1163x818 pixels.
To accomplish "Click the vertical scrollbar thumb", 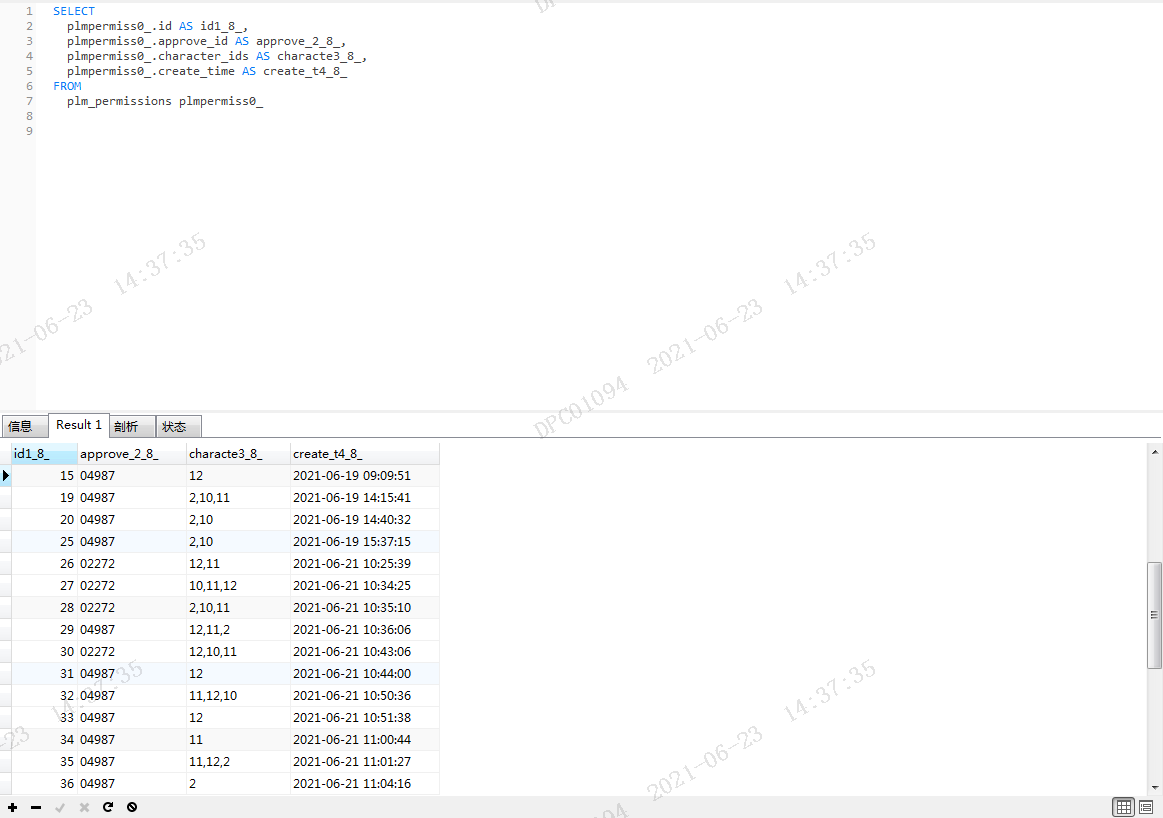I will click(1154, 616).
